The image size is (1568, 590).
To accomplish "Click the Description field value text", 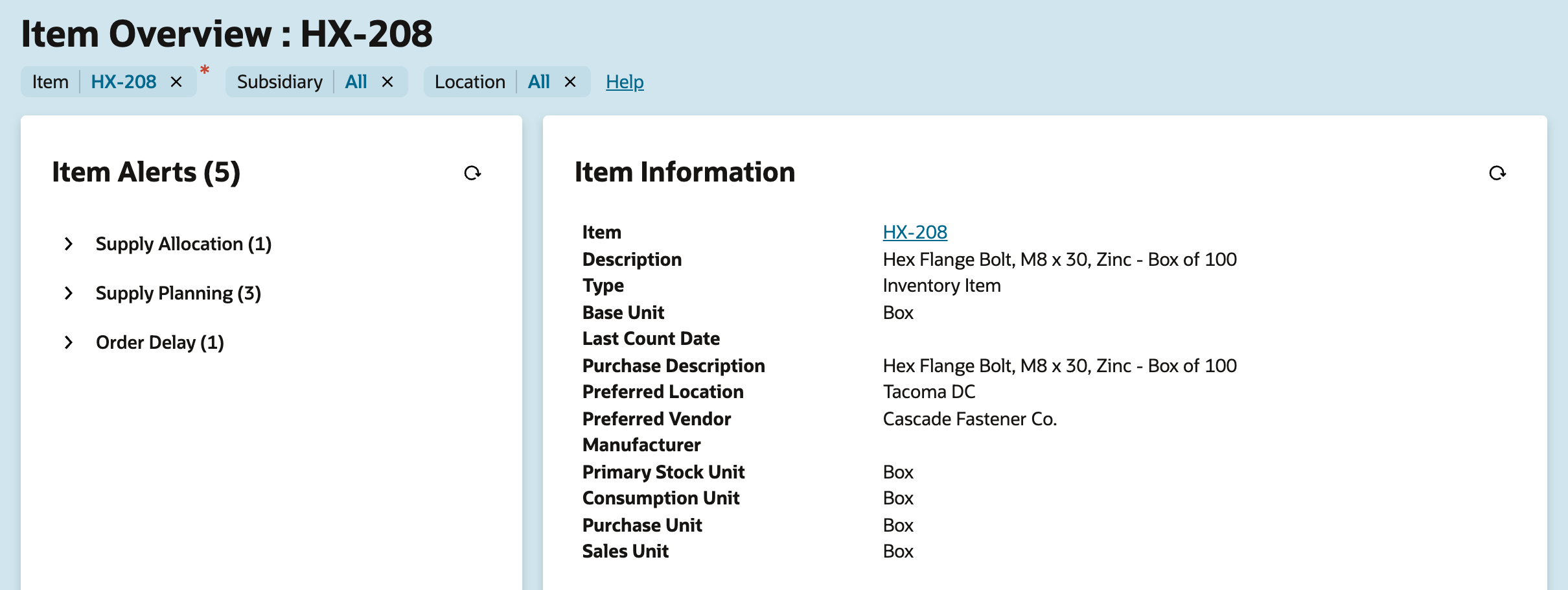I will click(x=1059, y=259).
